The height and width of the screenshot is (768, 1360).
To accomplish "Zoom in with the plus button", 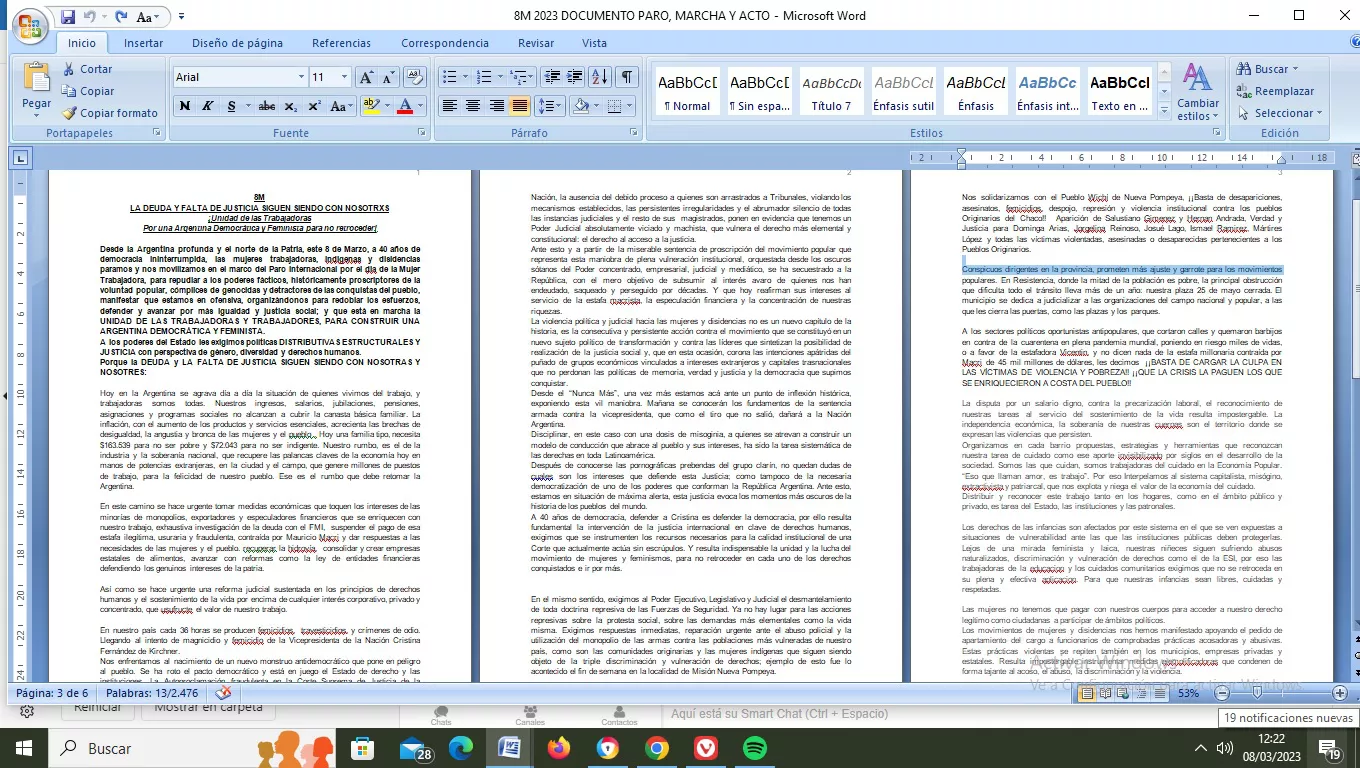I will pos(1340,693).
